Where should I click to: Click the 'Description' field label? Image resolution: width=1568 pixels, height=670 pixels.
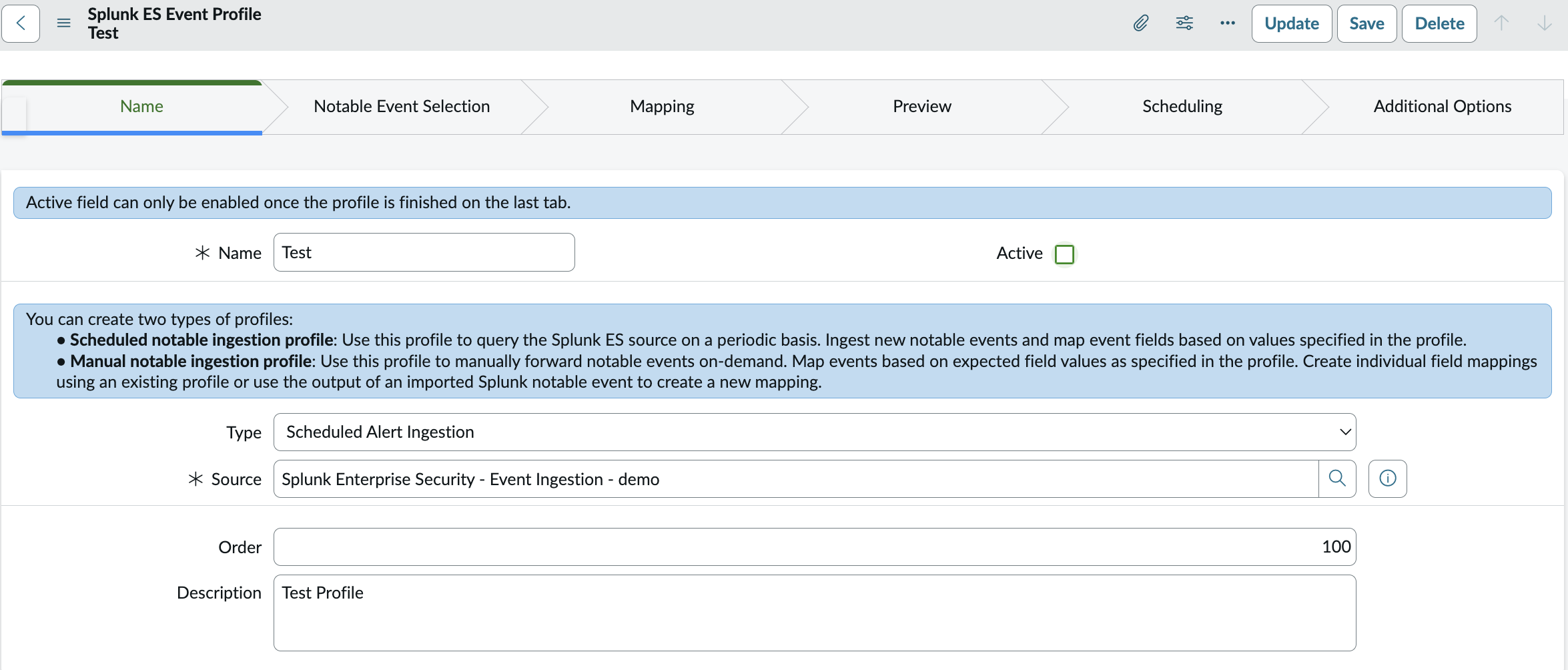click(x=219, y=593)
